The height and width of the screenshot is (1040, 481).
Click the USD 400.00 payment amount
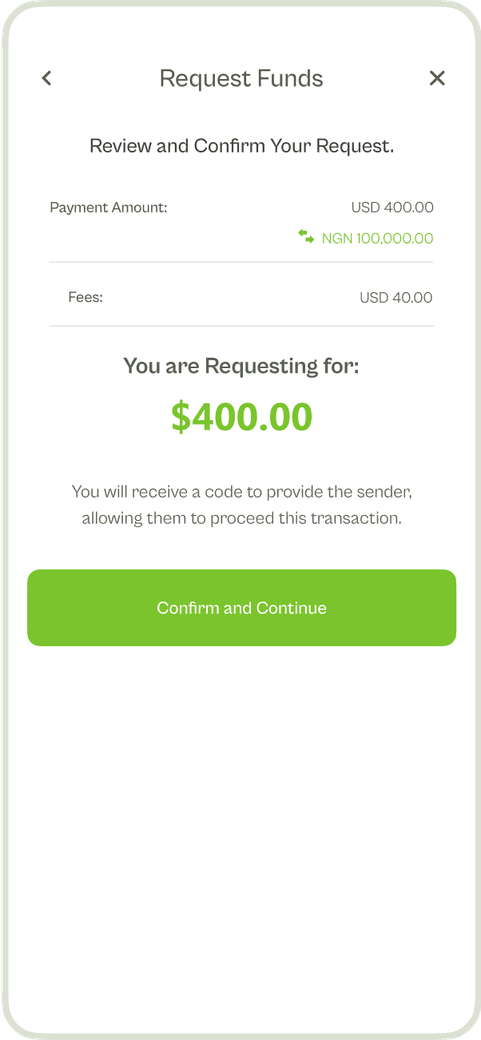[x=392, y=208]
